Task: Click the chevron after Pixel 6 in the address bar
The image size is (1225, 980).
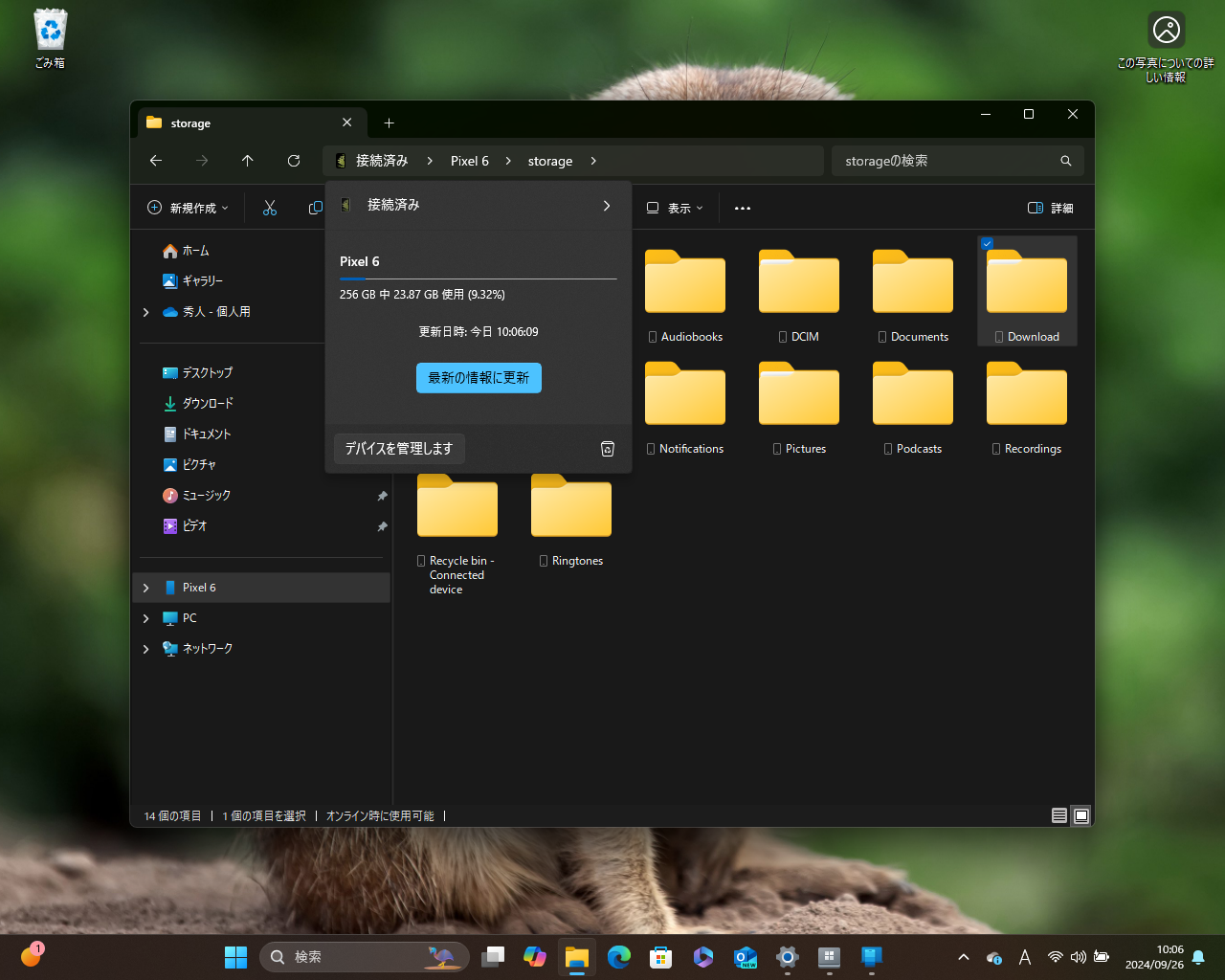Action: (x=508, y=161)
